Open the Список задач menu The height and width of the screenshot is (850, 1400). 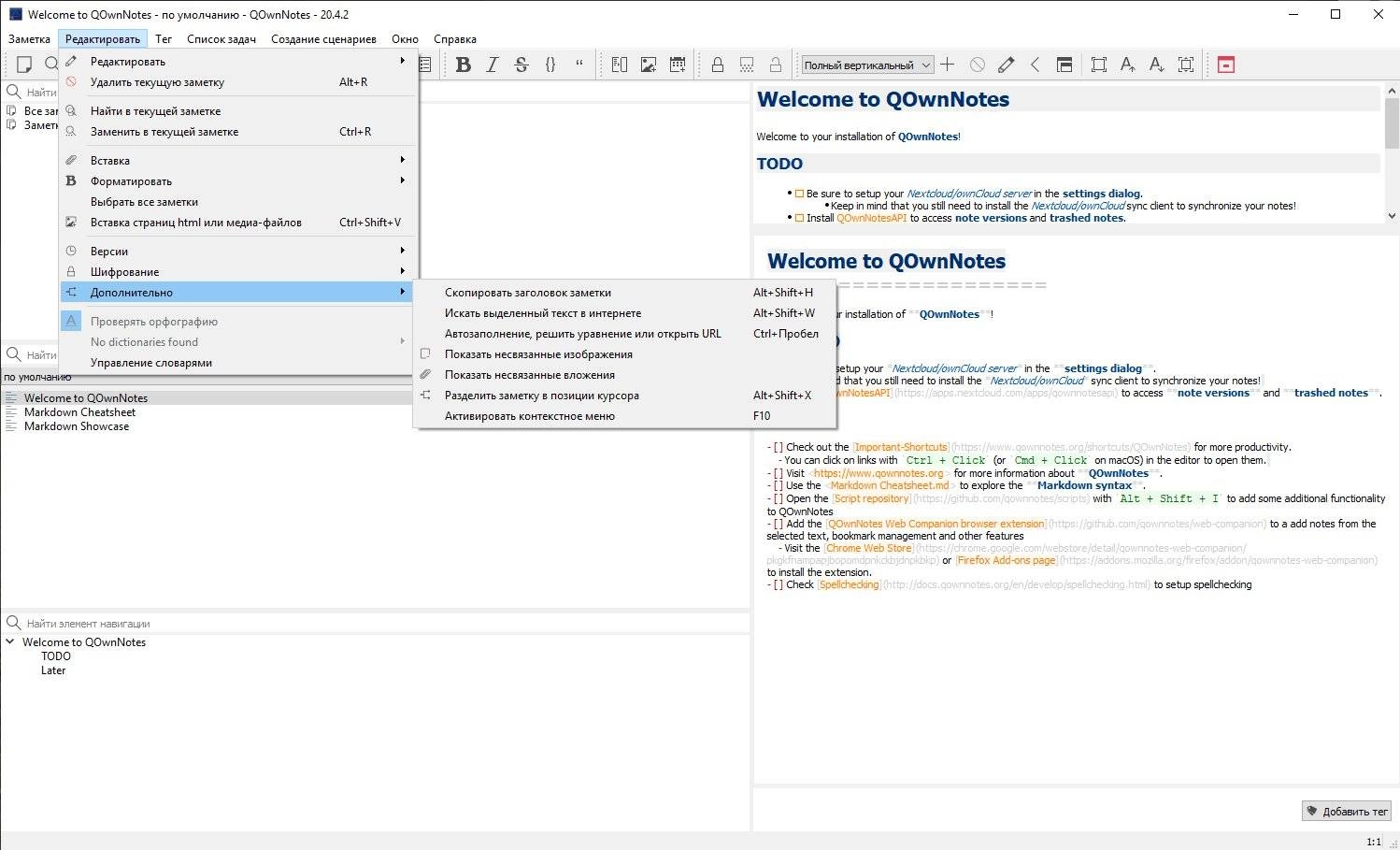tap(221, 39)
